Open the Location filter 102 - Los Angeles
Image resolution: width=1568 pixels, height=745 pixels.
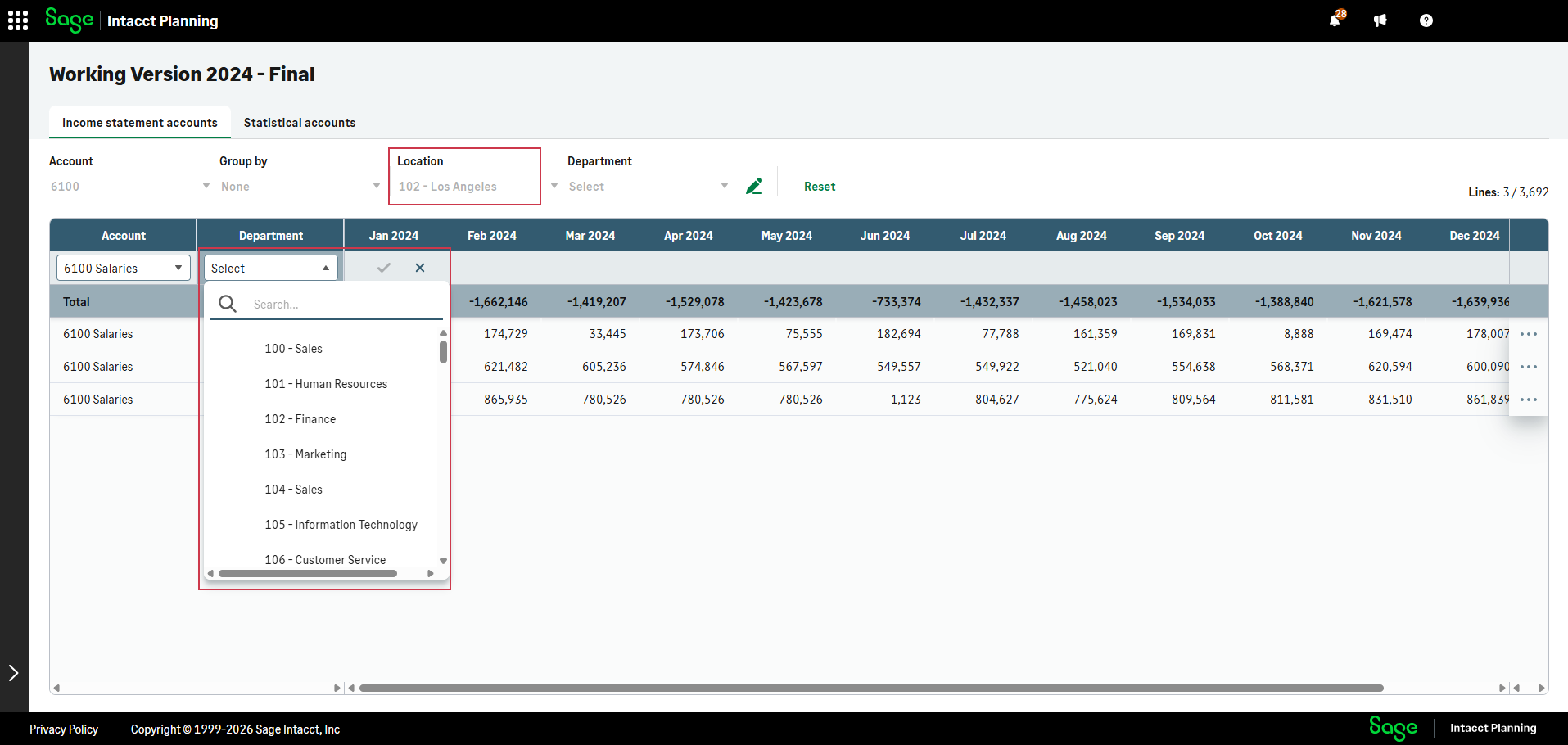pos(477,187)
